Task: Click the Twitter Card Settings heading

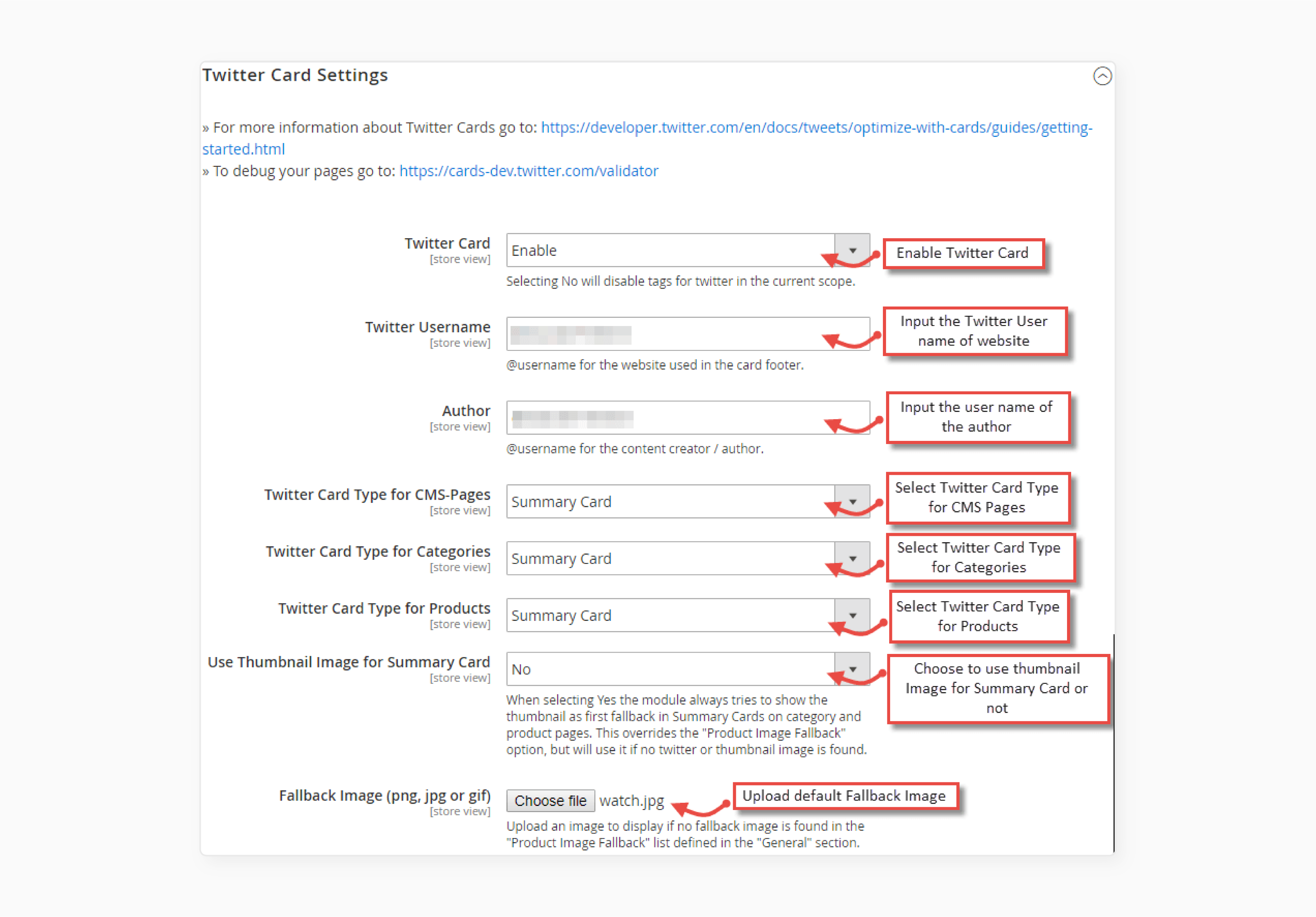Action: (x=295, y=75)
